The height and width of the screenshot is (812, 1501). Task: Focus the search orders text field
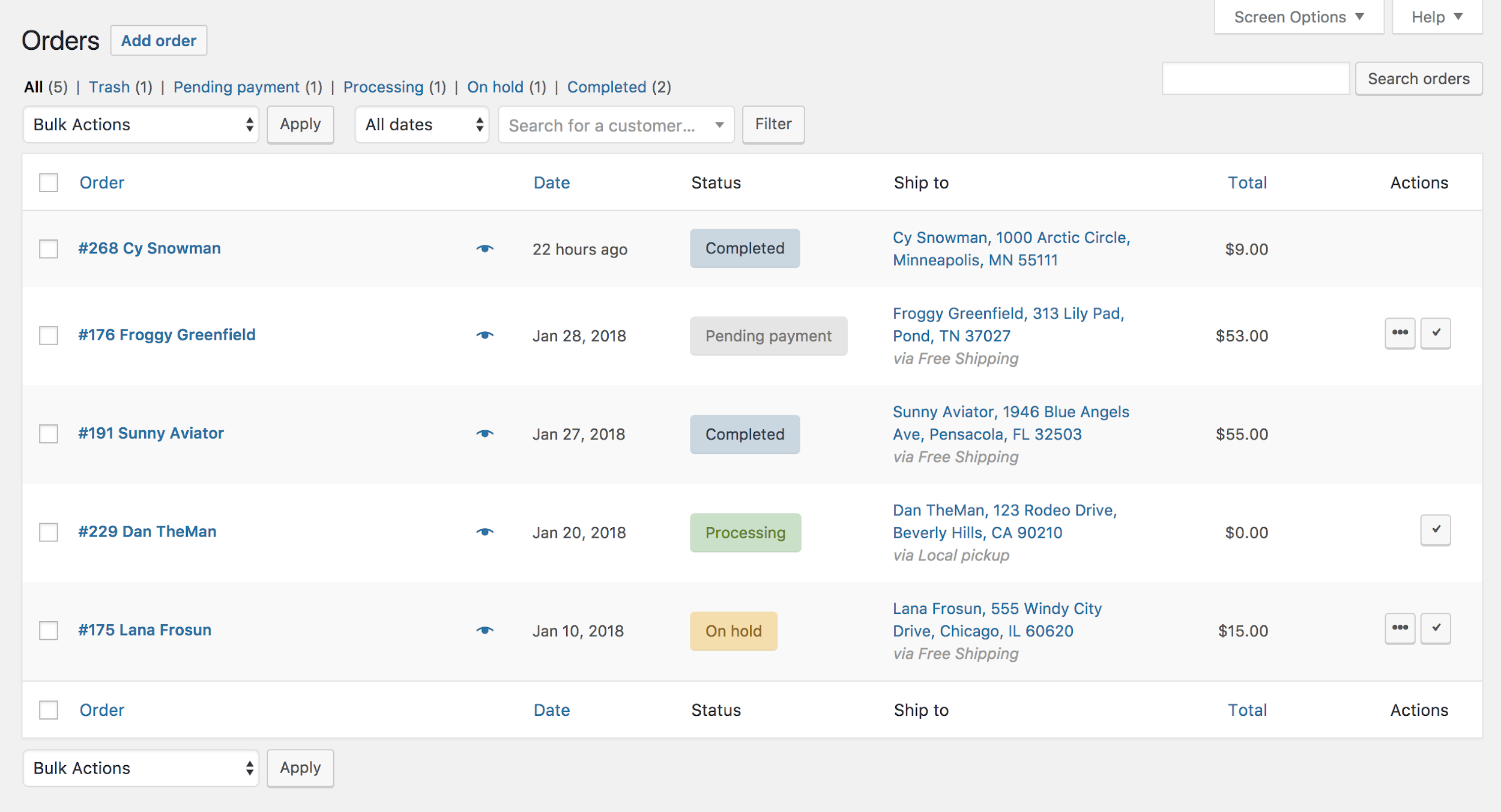[1255, 79]
